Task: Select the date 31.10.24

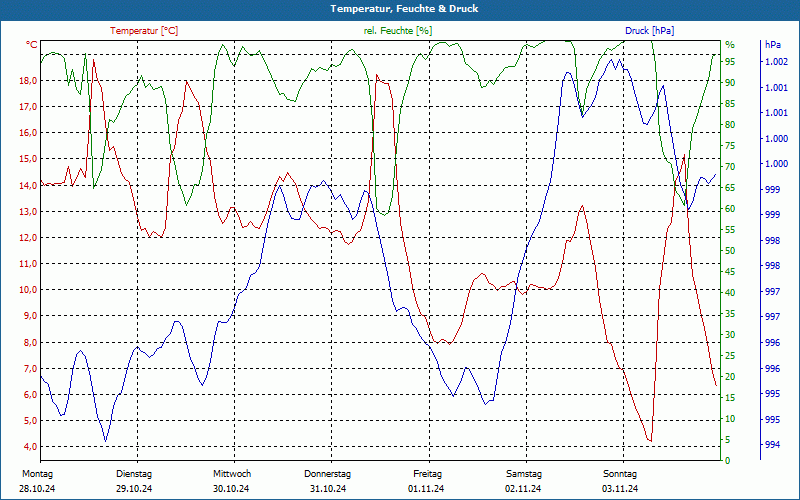Action: [x=328, y=489]
